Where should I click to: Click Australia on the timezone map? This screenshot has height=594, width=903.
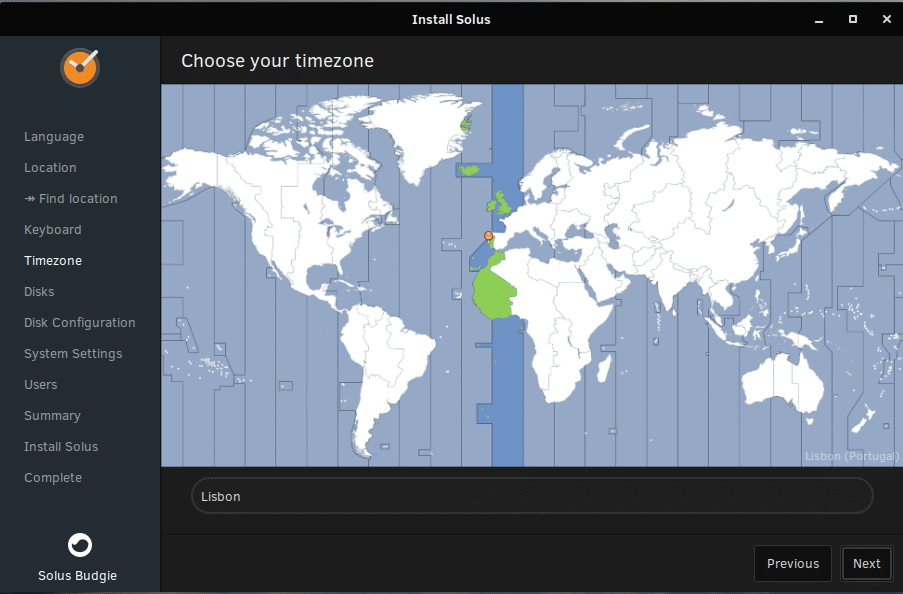coord(783,383)
